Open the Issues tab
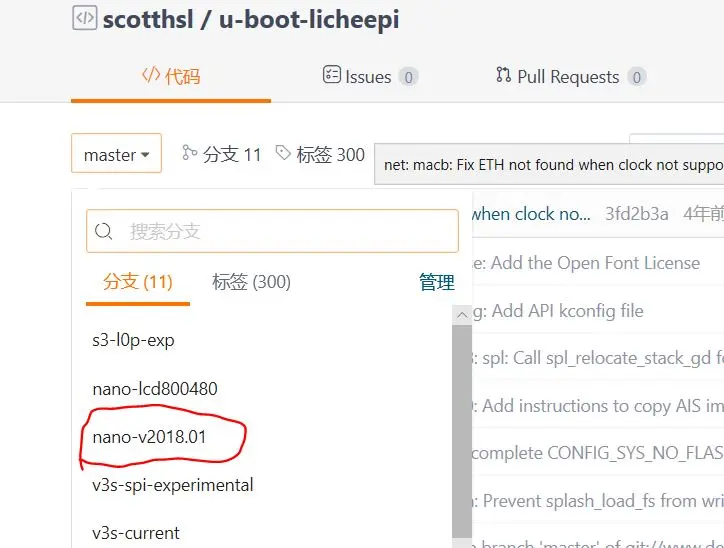The width and height of the screenshot is (724, 548). point(369,76)
